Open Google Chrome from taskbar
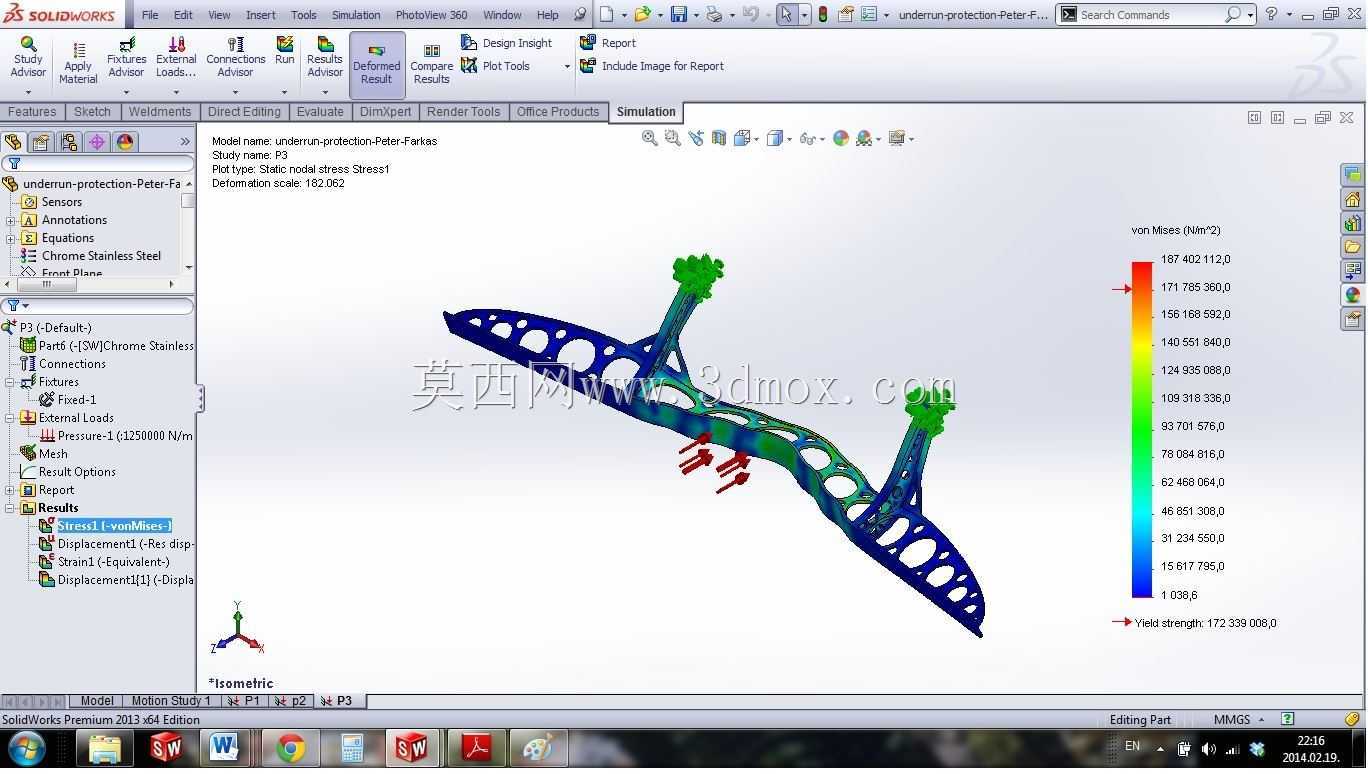Viewport: 1368px width, 774px height. point(291,748)
